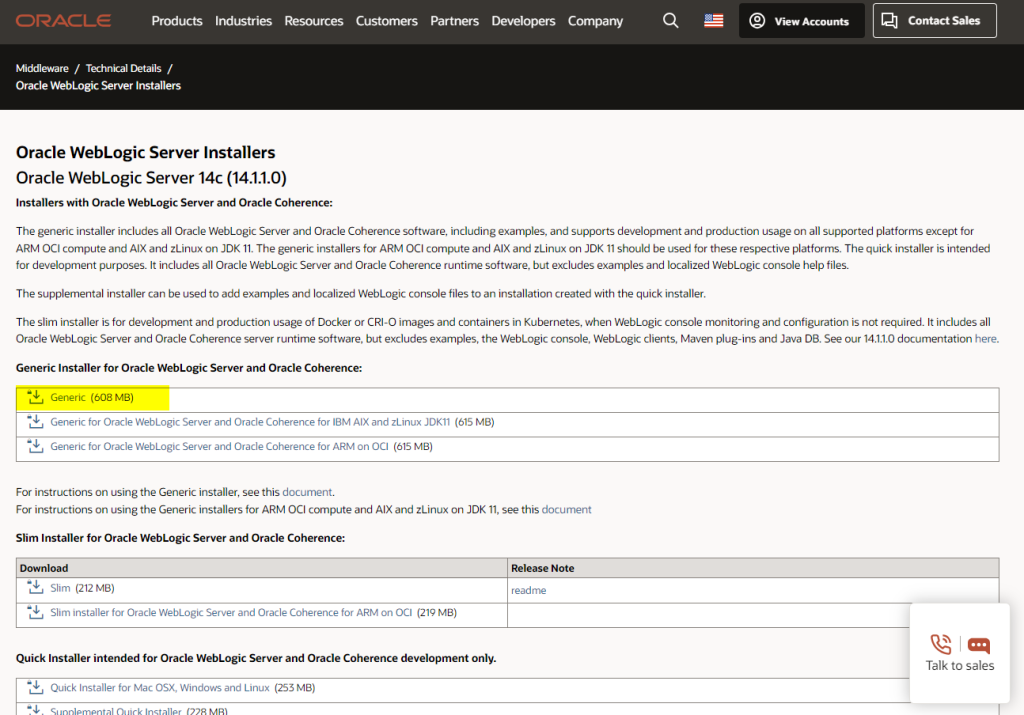The image size is (1024, 715).
Task: Follow the Middleware breadcrumb link
Action: point(42,68)
